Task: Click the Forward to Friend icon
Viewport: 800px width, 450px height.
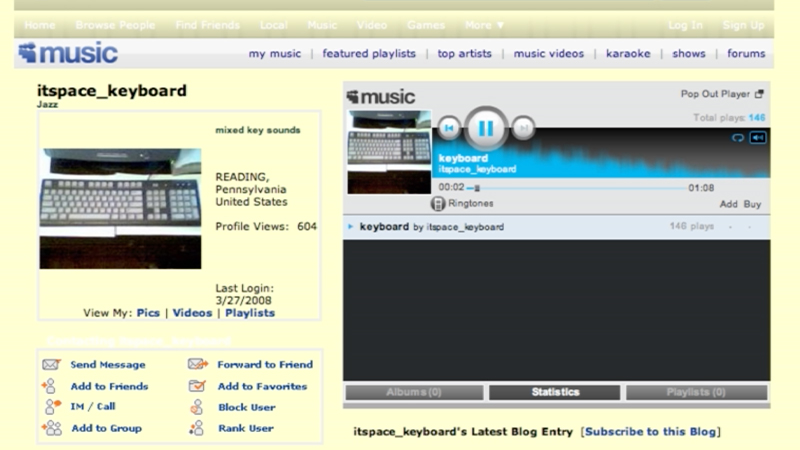Action: pos(198,364)
